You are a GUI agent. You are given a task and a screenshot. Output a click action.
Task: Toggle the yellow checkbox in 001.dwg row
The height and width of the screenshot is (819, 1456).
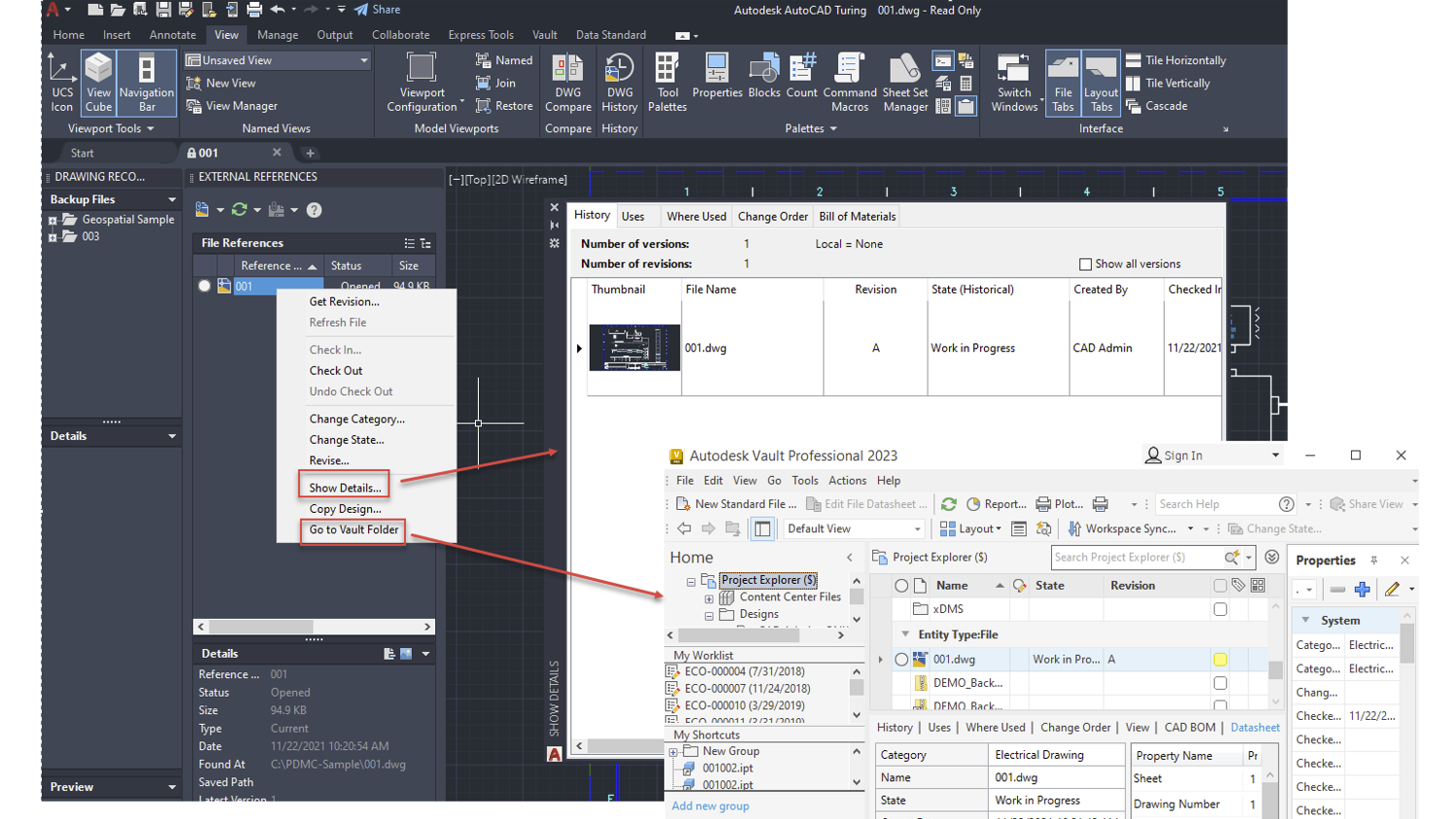click(x=1220, y=660)
